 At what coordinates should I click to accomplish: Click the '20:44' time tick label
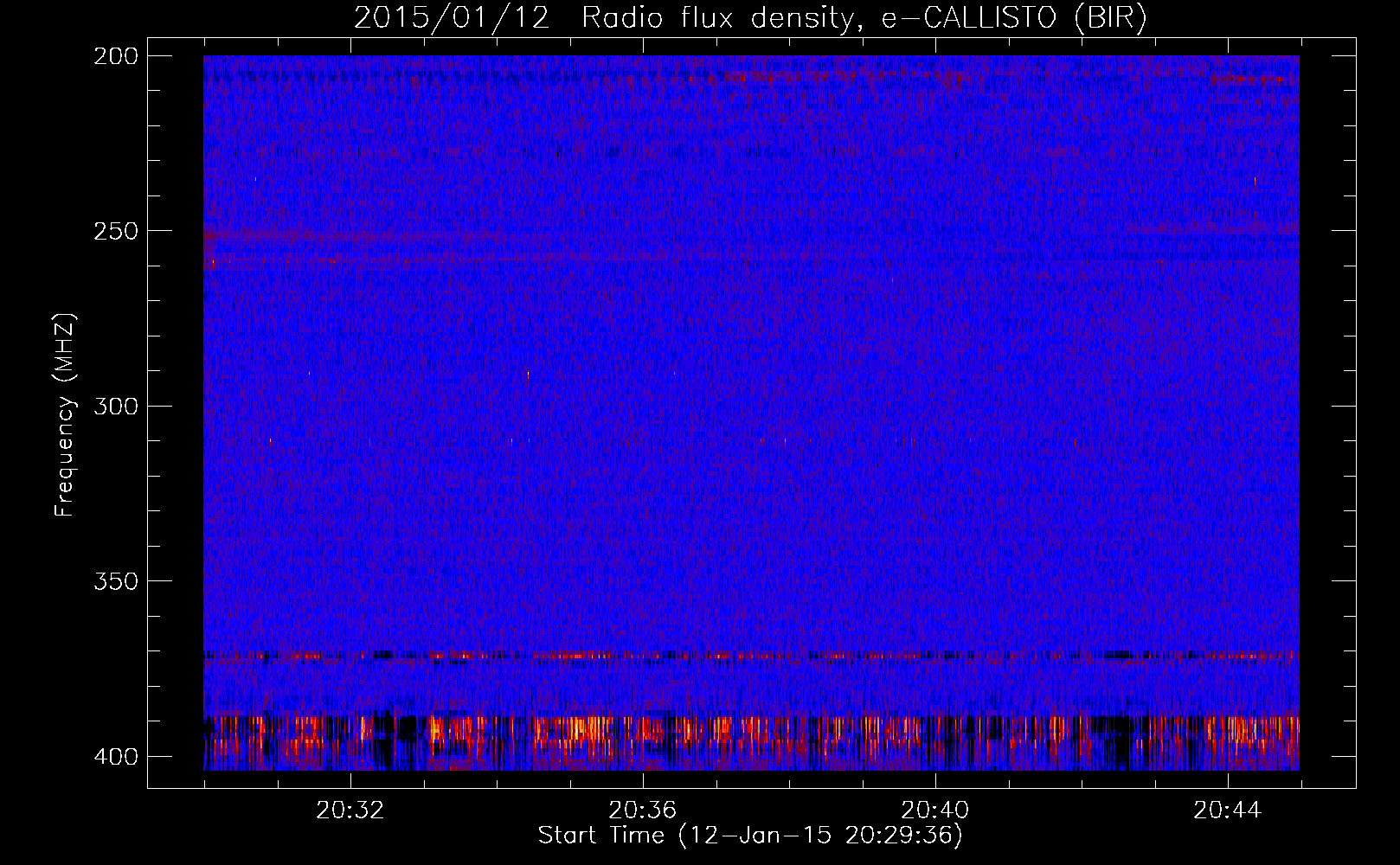[1228, 811]
